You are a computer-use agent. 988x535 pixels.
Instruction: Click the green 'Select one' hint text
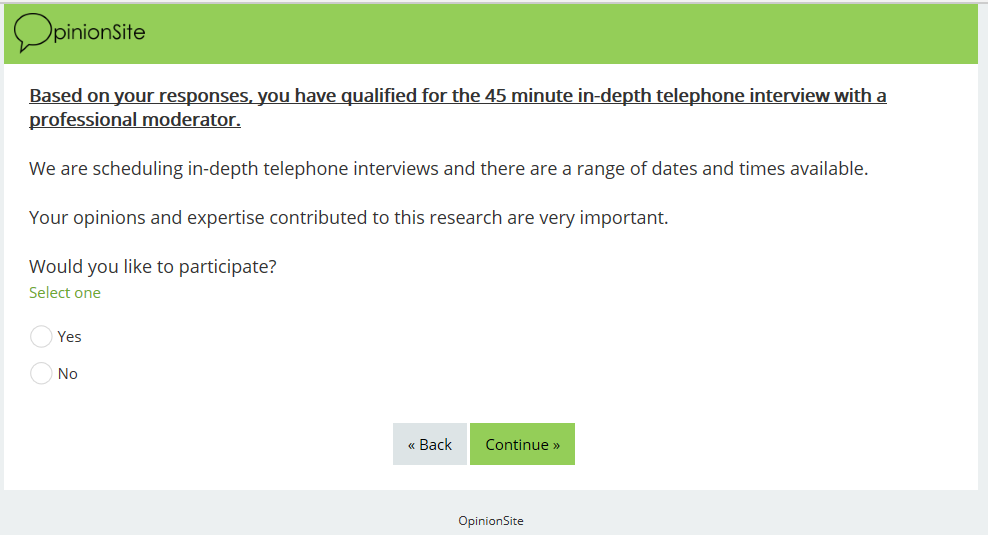point(65,293)
